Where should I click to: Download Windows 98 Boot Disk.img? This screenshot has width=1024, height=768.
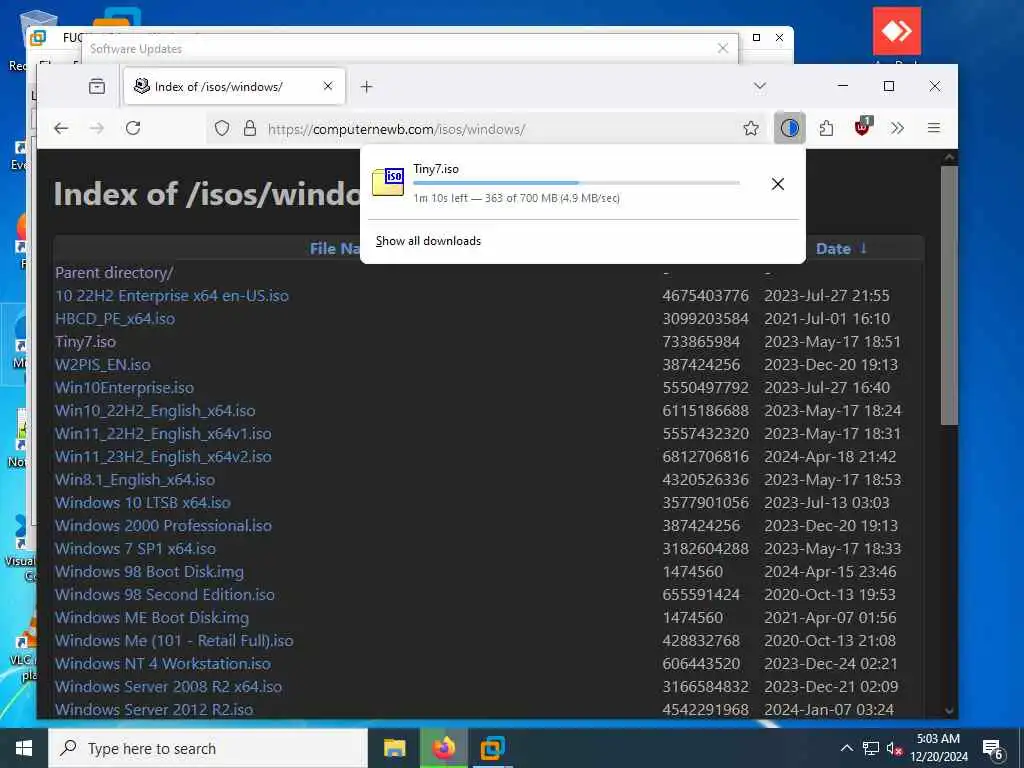(149, 571)
